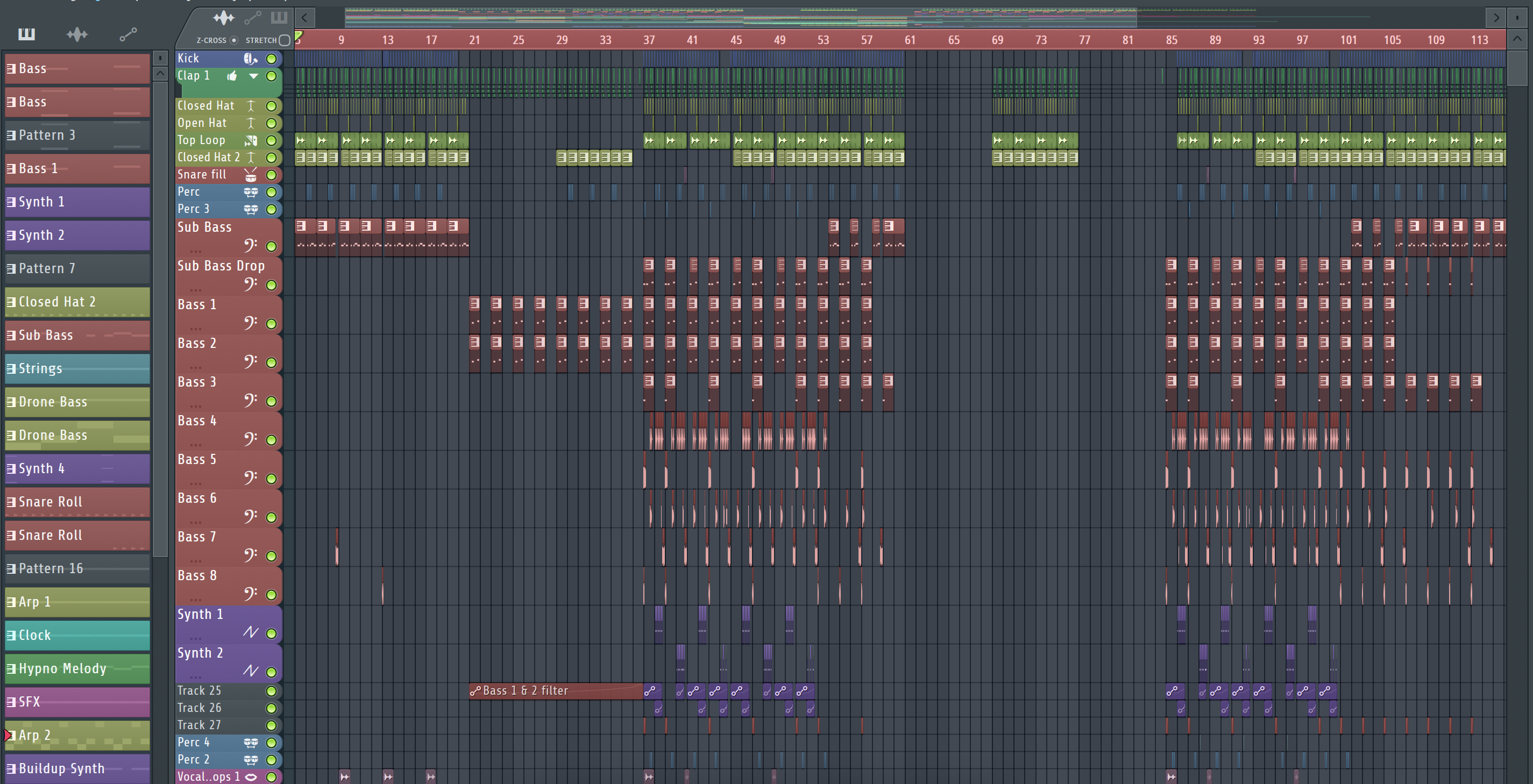Select the Hypno Melody pattern
The height and width of the screenshot is (784, 1533).
click(77, 668)
